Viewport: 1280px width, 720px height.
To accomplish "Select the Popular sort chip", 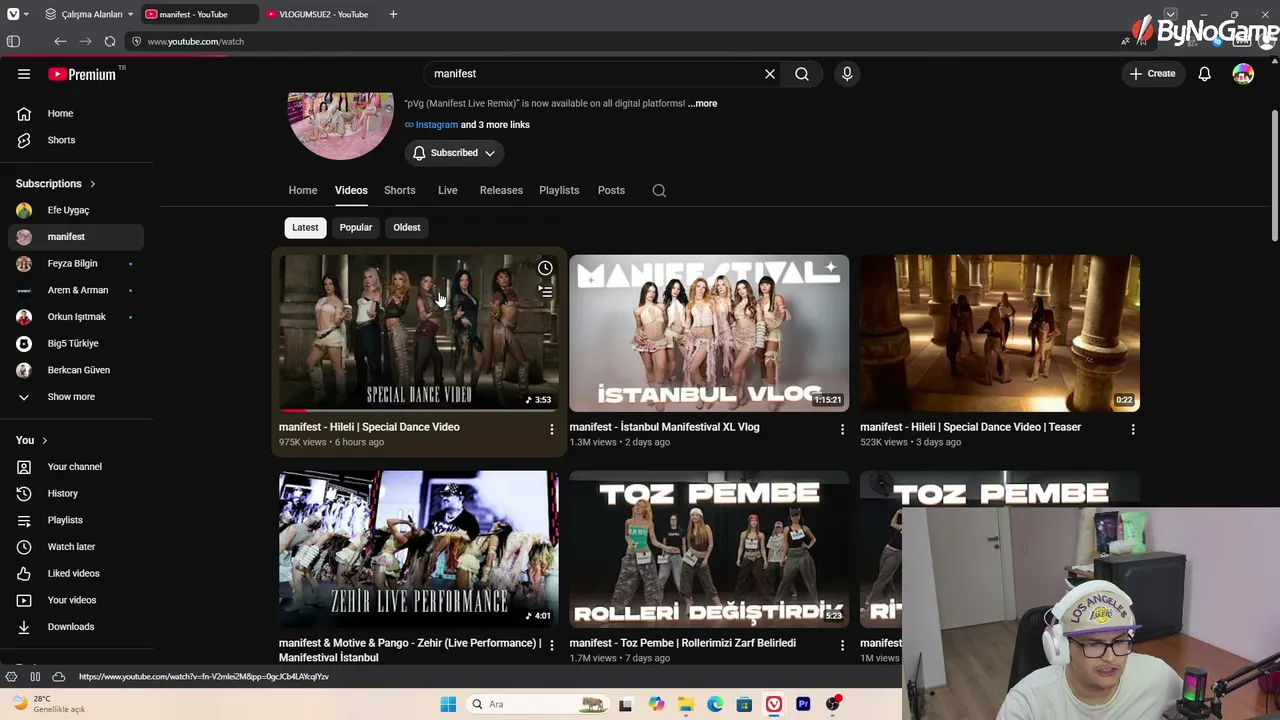I will pos(356,228).
